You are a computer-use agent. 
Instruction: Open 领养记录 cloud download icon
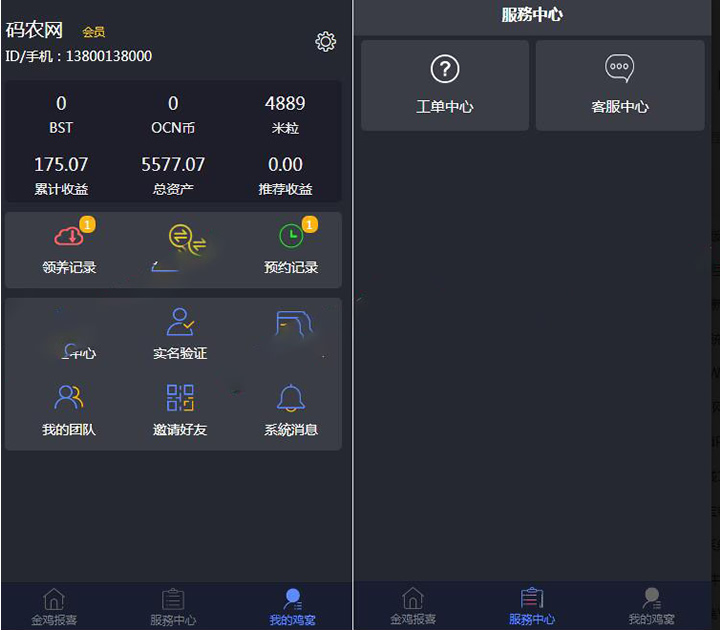pyautogui.click(x=69, y=236)
